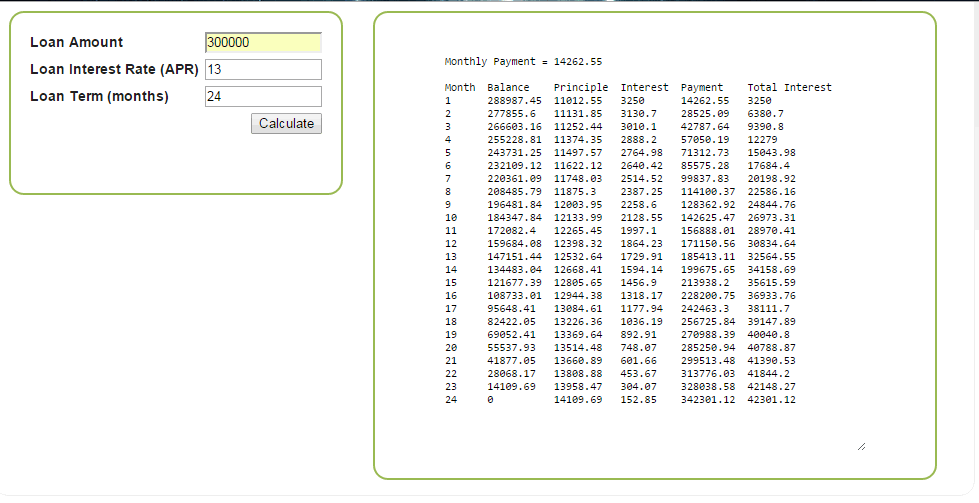Viewport: 979px width, 503px height.
Task: Click principle value 13369.64
Action: tap(578, 335)
